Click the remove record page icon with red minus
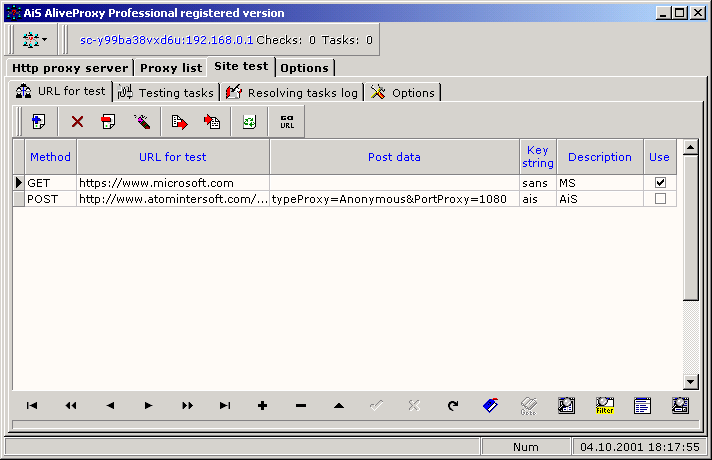Screen dimensions: 712x460 point(108,122)
